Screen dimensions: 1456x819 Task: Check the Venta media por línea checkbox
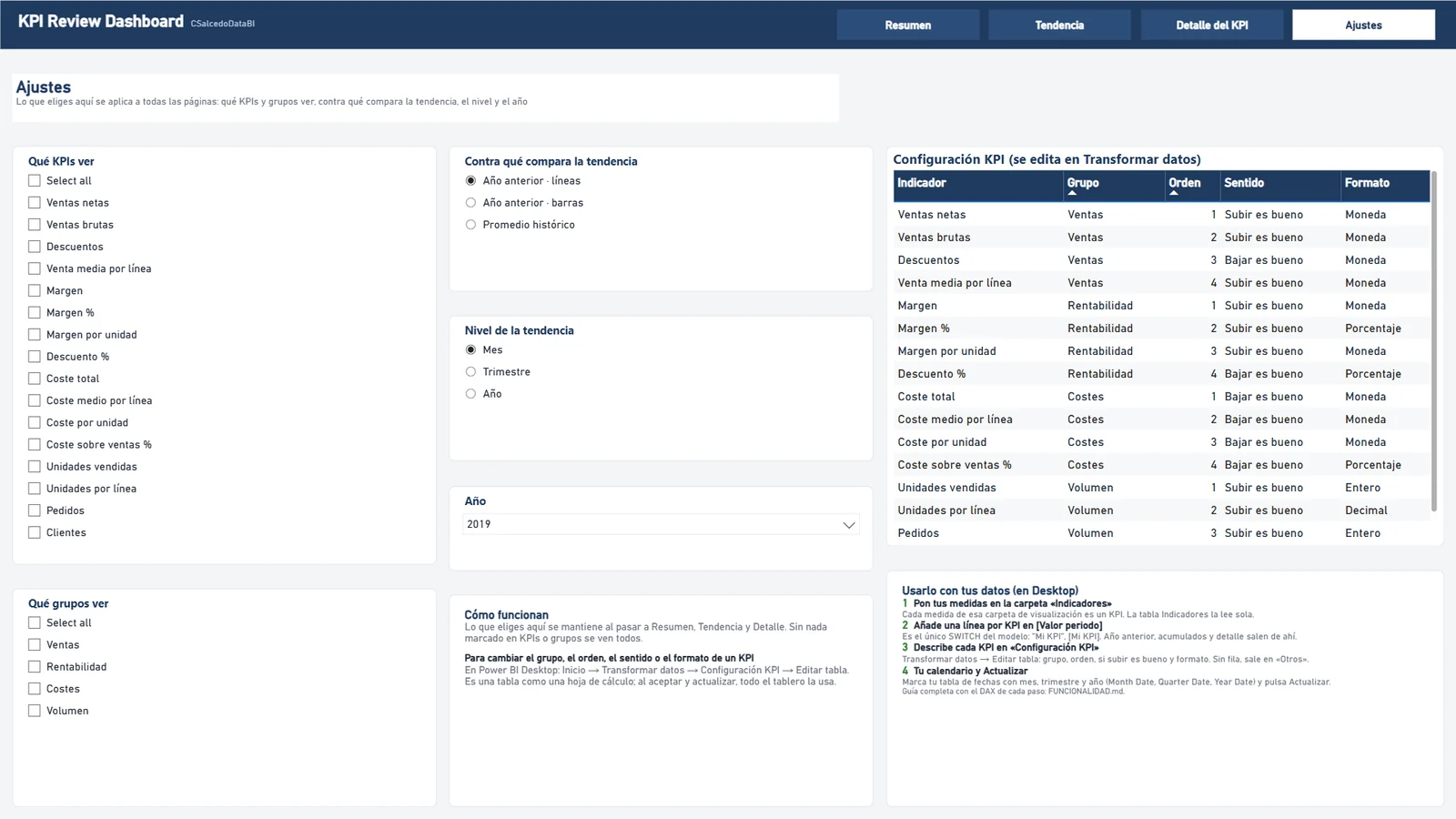click(x=35, y=268)
